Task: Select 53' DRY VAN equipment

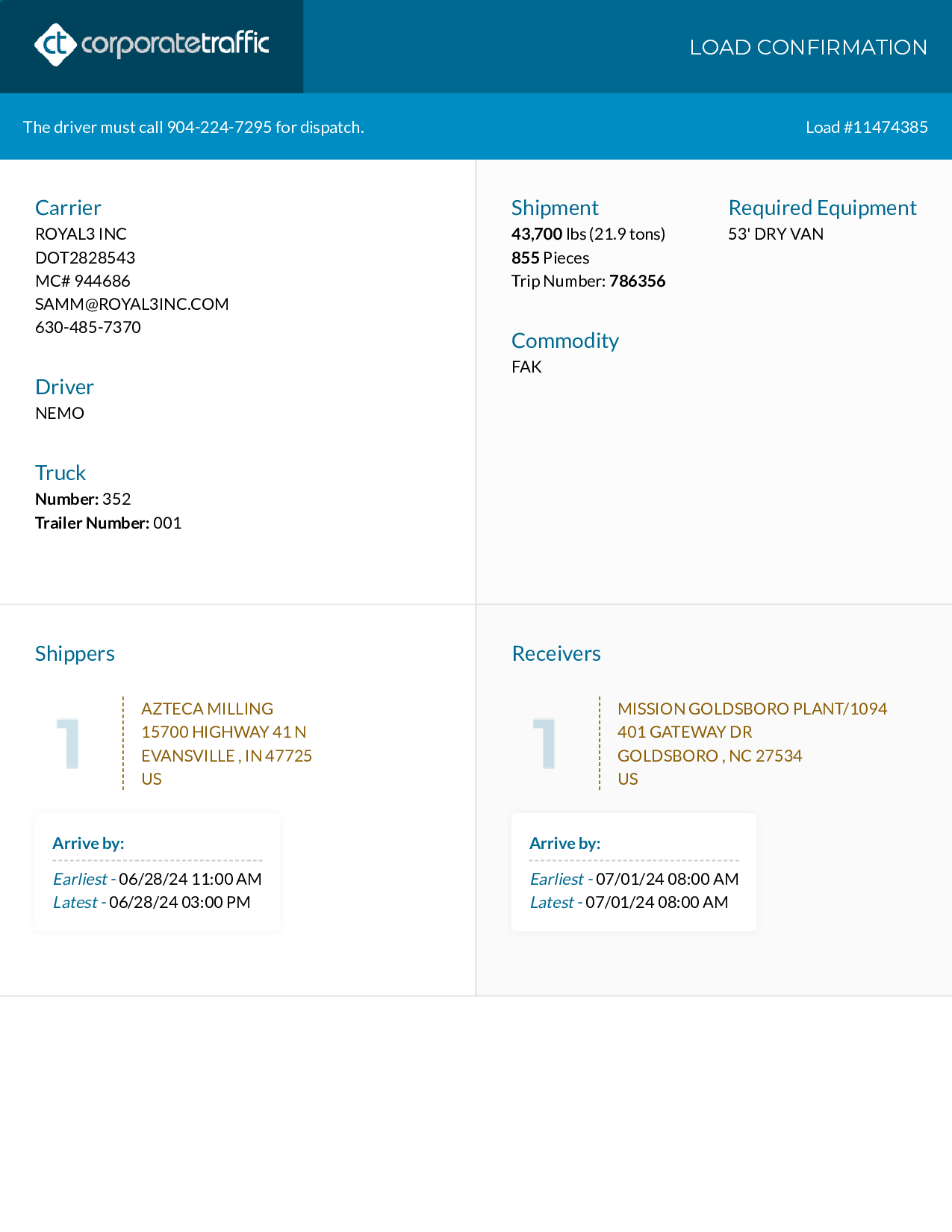Action: pyautogui.click(x=776, y=234)
